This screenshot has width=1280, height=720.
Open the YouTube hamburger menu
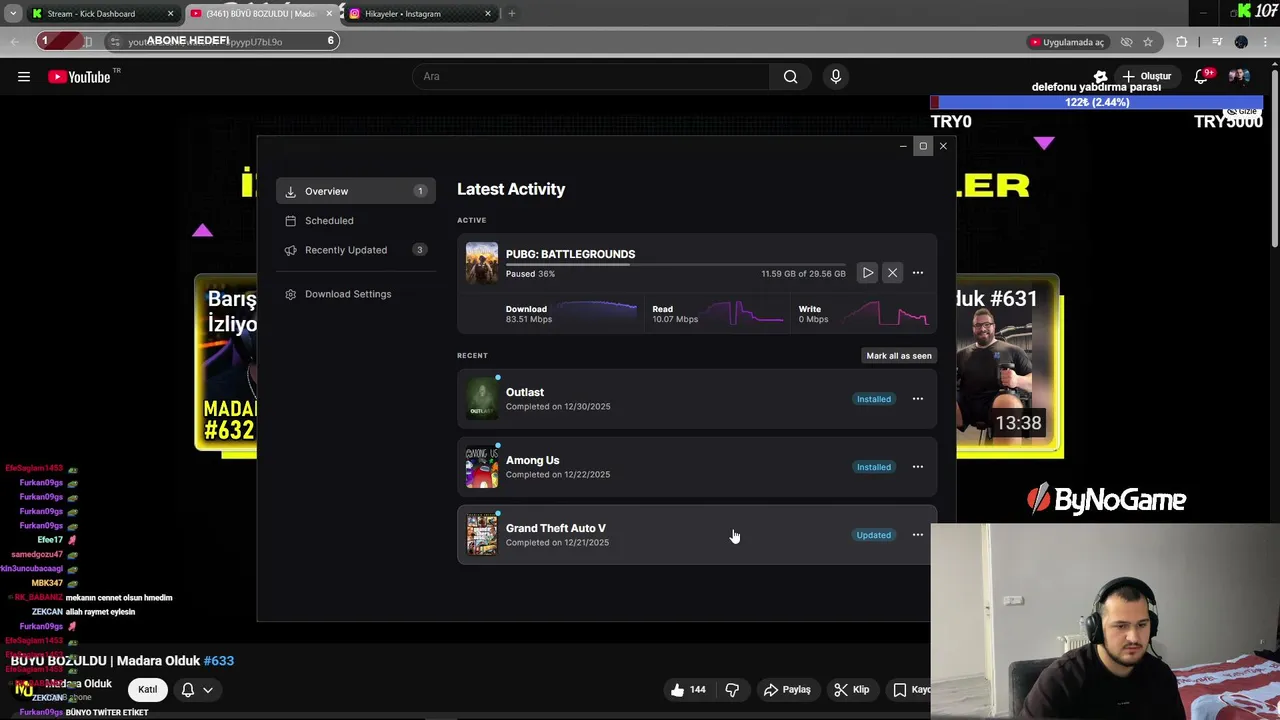(x=24, y=77)
